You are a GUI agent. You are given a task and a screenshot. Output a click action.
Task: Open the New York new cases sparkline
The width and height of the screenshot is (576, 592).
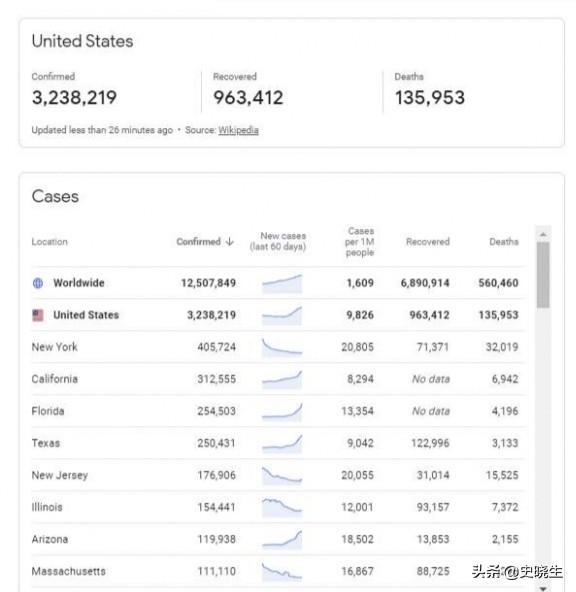(282, 347)
